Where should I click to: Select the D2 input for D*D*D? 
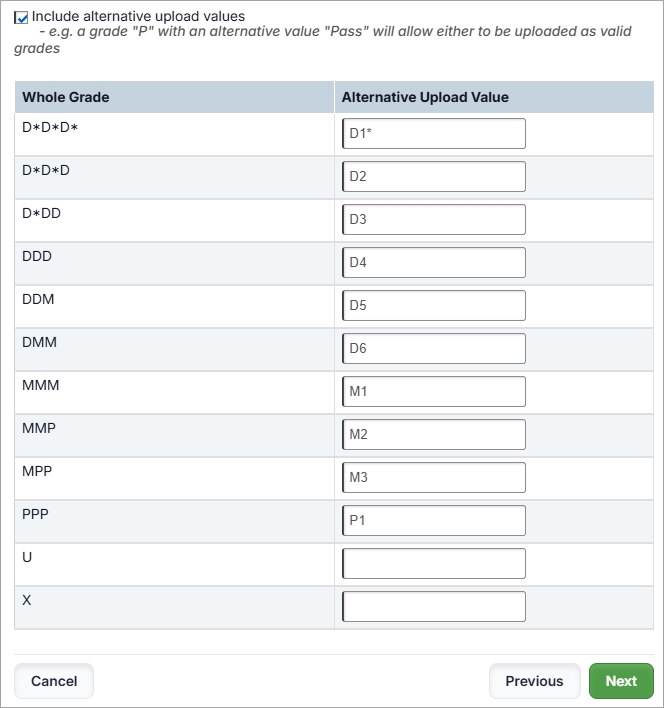(x=433, y=177)
